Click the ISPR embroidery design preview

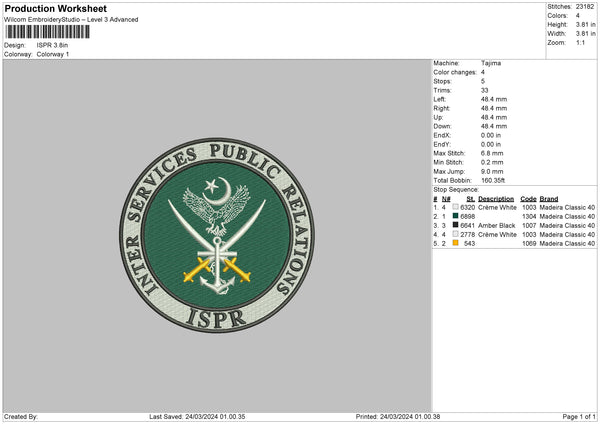[217, 235]
